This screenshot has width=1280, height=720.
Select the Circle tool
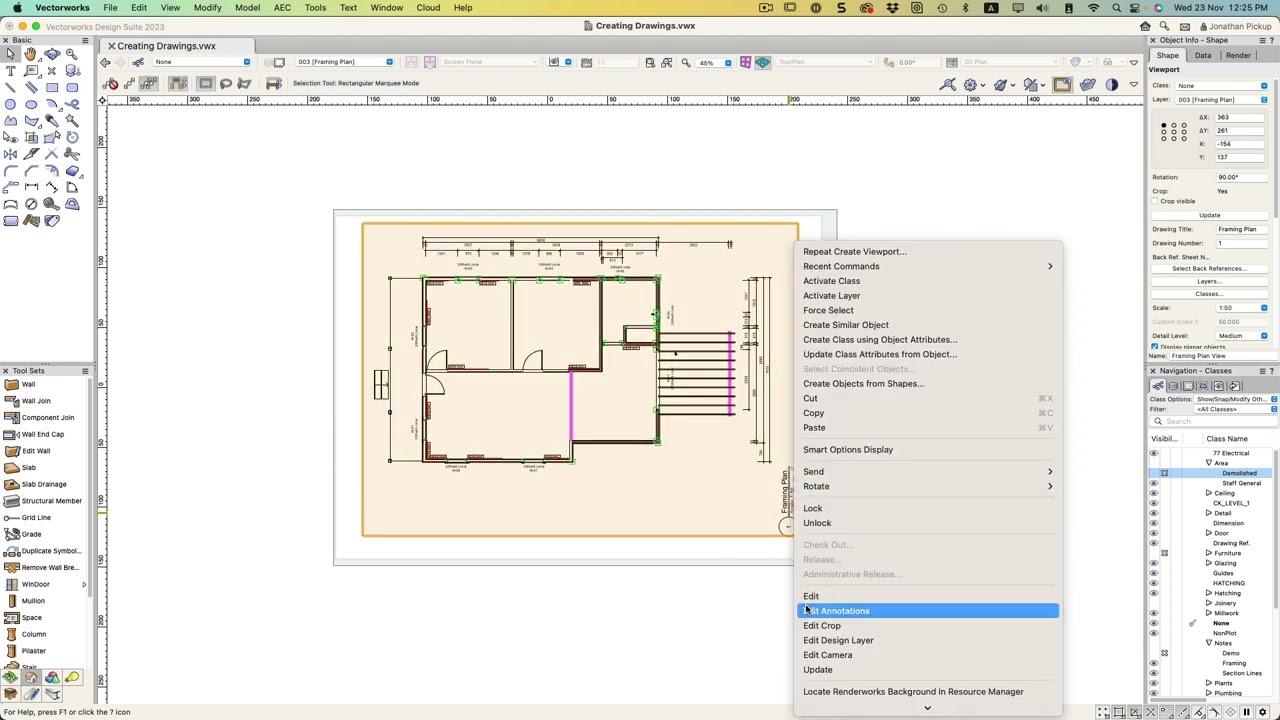(x=10, y=104)
